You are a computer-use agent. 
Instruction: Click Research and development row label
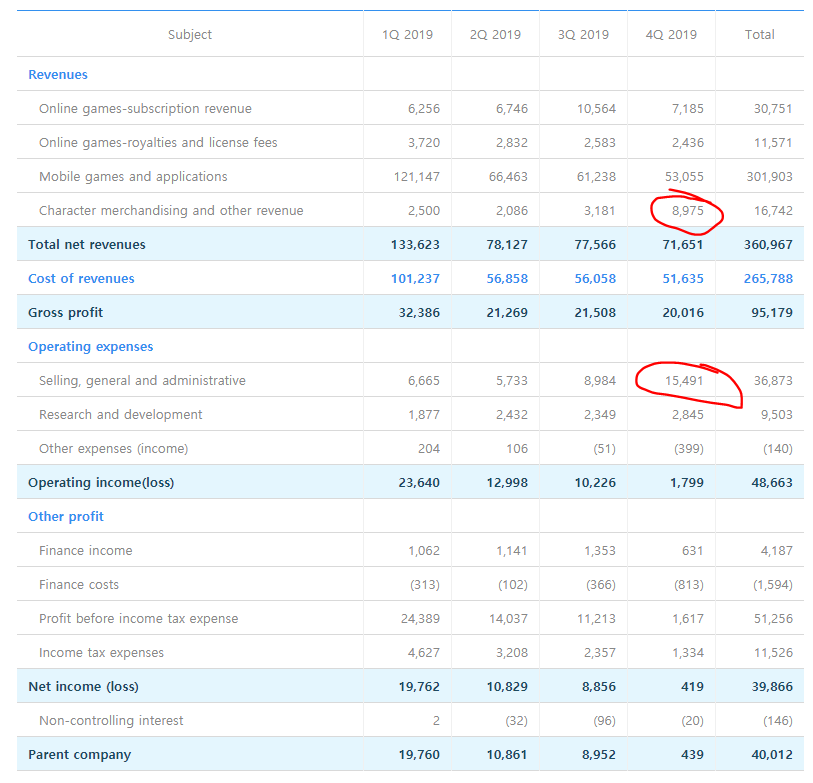[x=120, y=415]
